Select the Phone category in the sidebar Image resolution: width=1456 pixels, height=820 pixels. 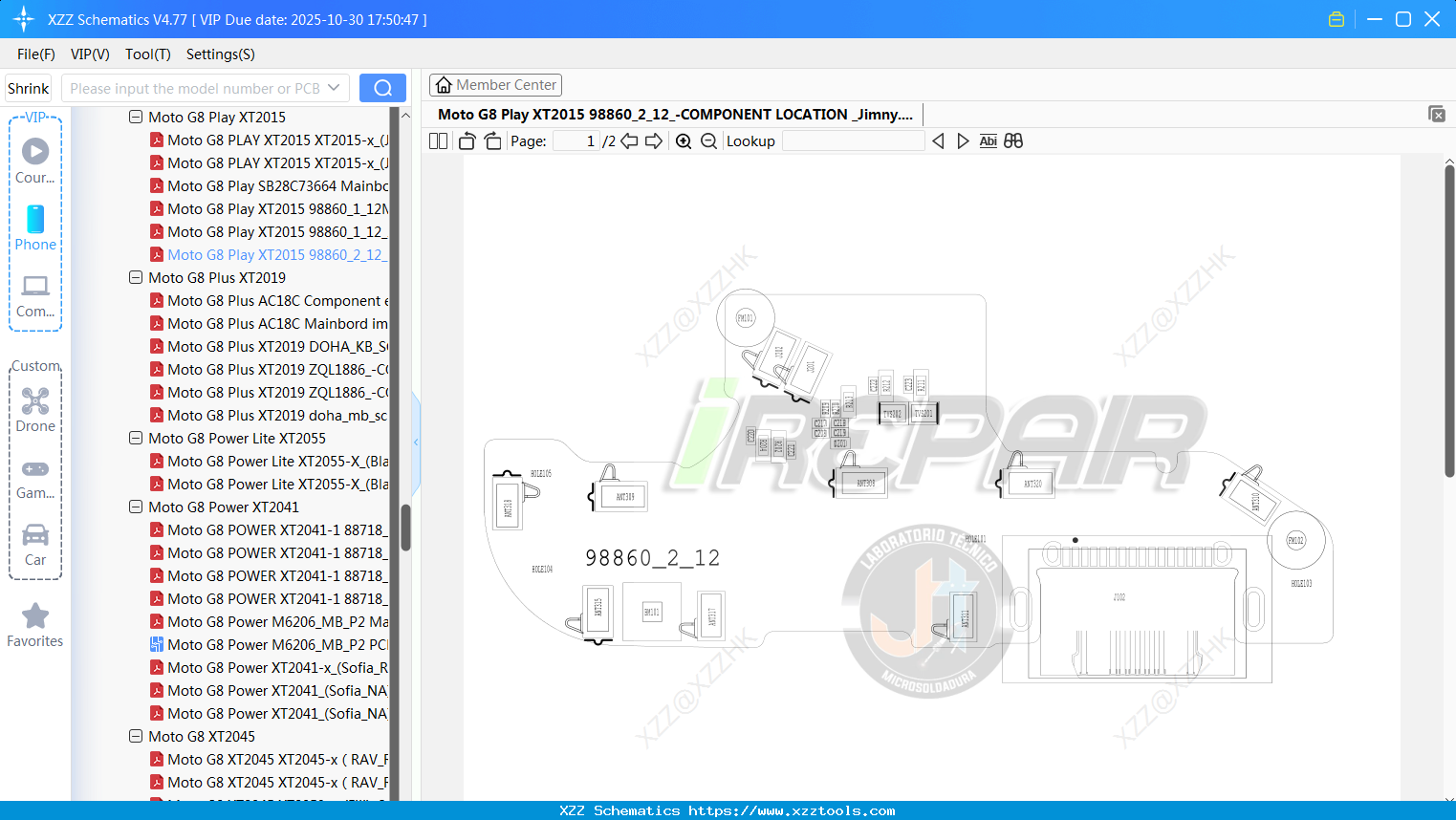point(35,229)
